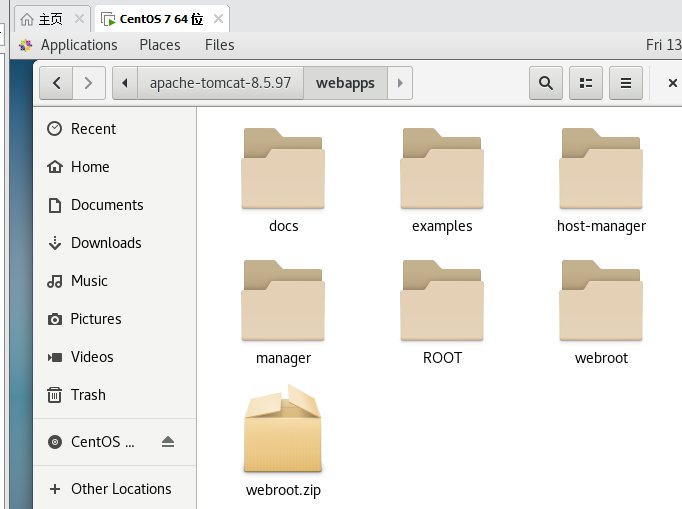The width and height of the screenshot is (682, 509).
Task: Open the Applications menu
Action: [79, 45]
